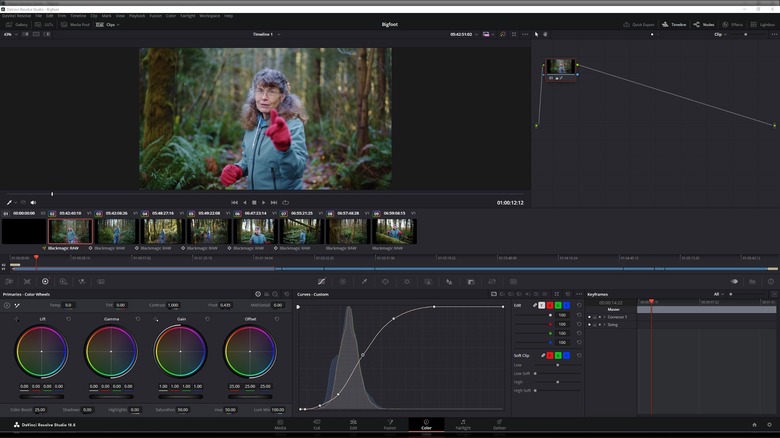Open the Gallery panel

[x=19, y=24]
